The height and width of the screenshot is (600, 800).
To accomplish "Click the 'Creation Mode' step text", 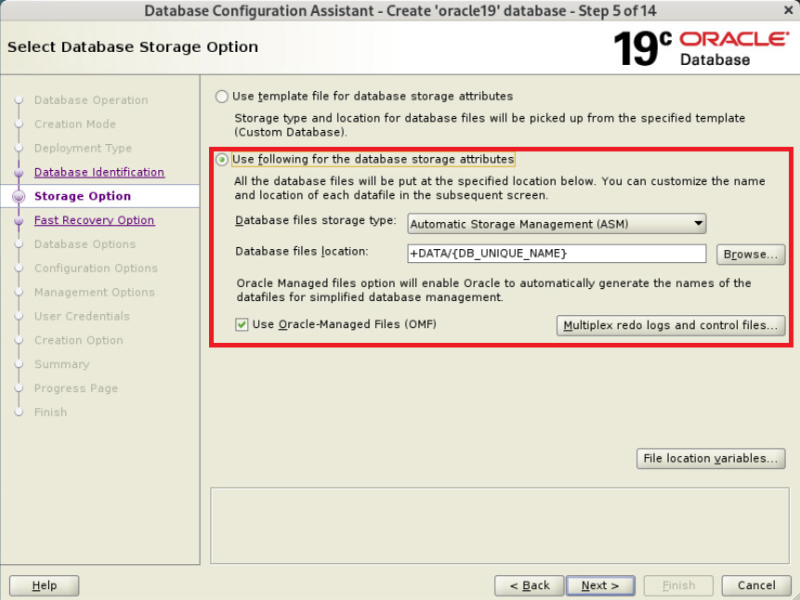I will 75,124.
